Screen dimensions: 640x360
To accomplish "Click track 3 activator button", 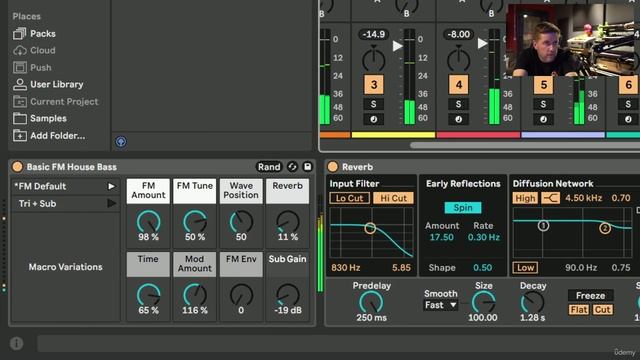I will tap(373, 85).
